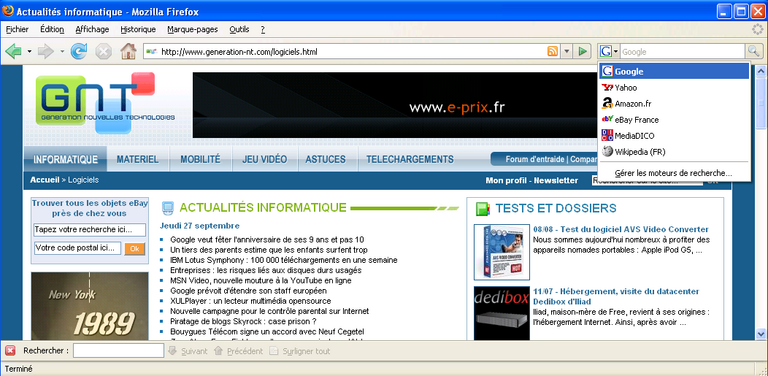Open 'Hébergement, visite du datacenter' link
Image resolution: width=768 pixels, height=376 pixels.
click(x=616, y=296)
